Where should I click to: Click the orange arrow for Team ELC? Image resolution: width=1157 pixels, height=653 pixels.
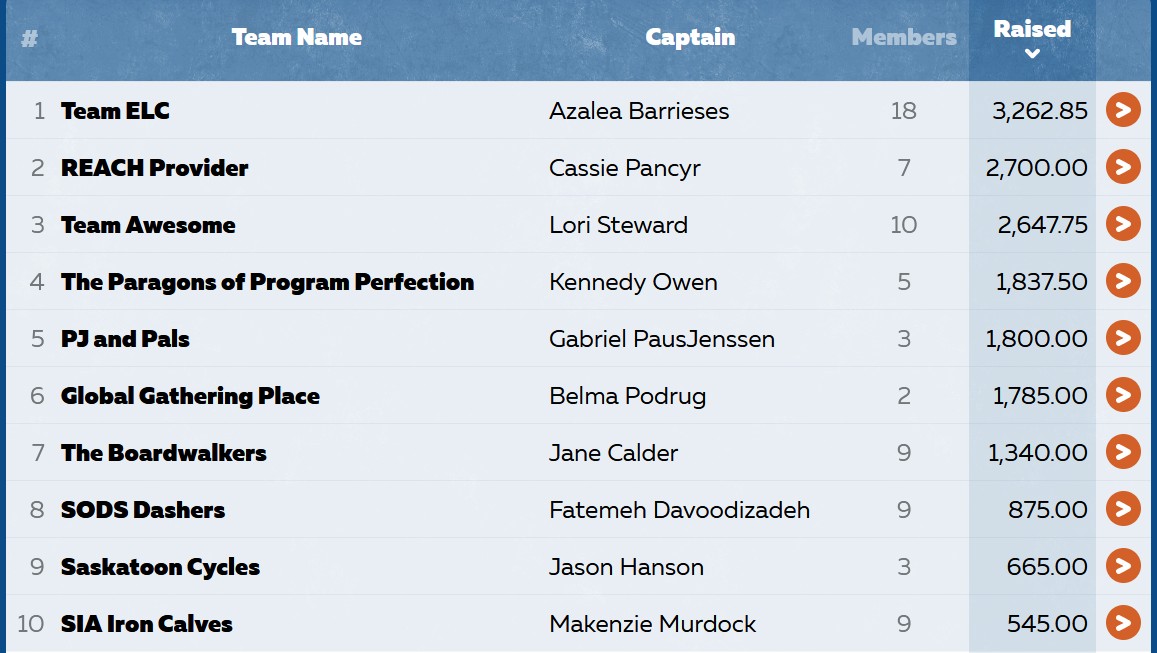(1123, 110)
